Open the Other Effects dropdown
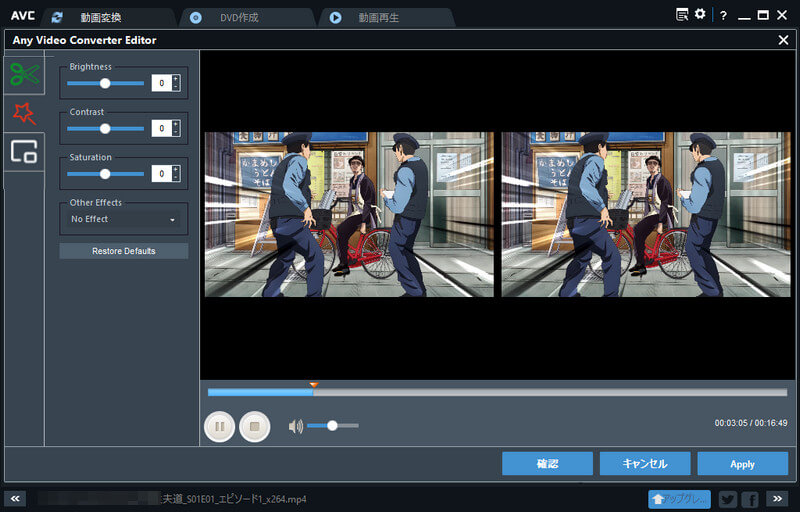The image size is (800, 512). point(123,219)
